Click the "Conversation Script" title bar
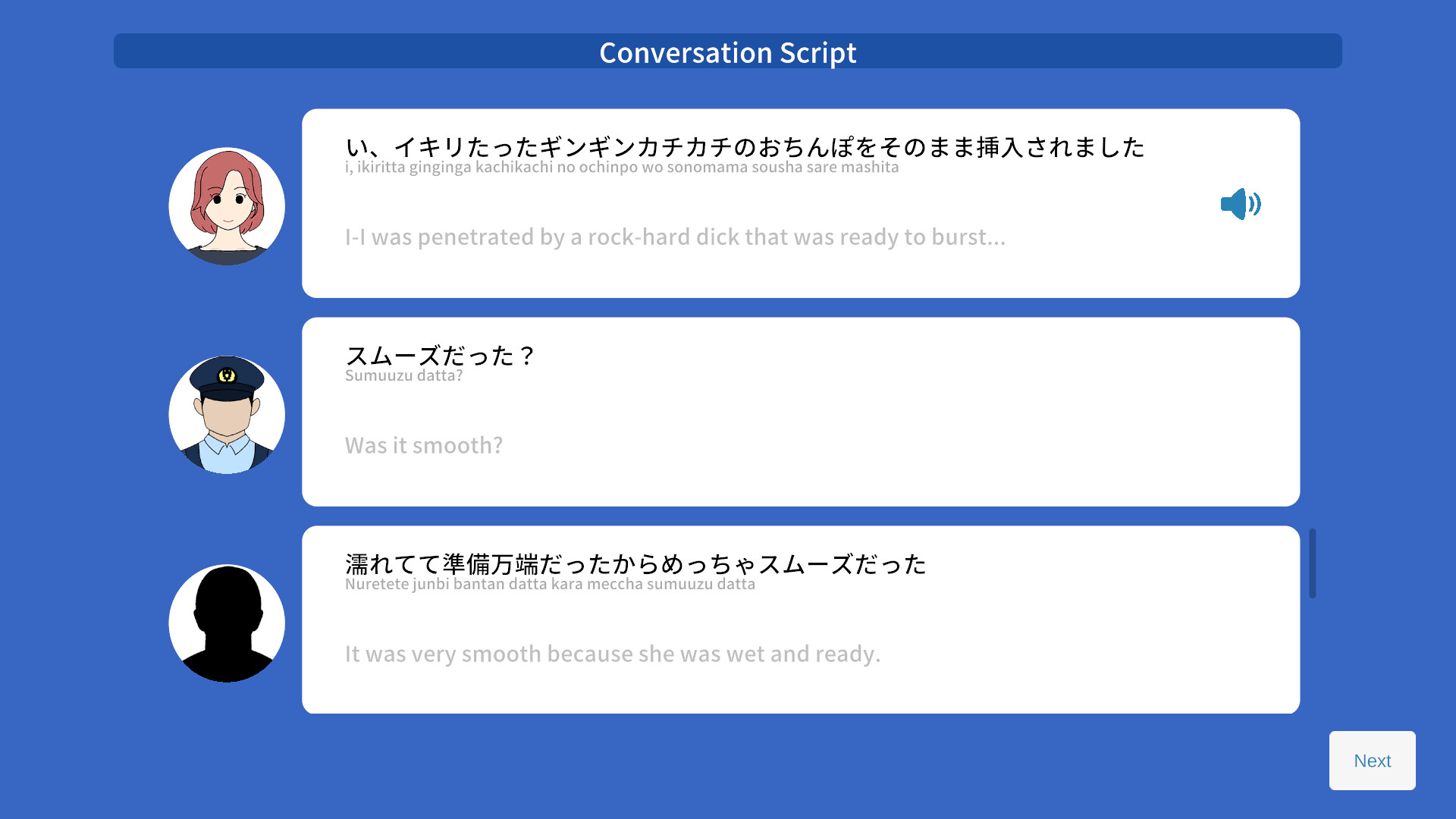The height and width of the screenshot is (819, 1456). point(728,51)
